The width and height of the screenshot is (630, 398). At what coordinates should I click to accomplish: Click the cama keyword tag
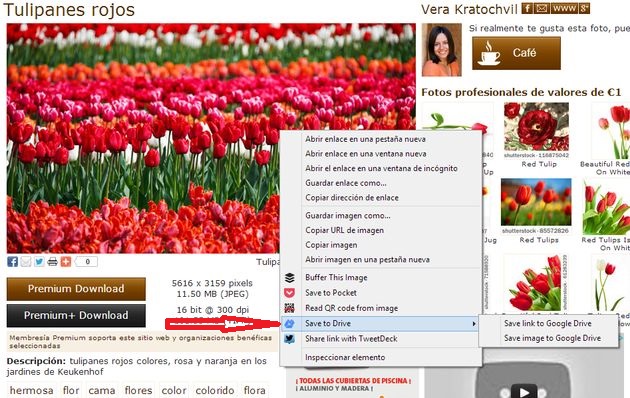[102, 390]
